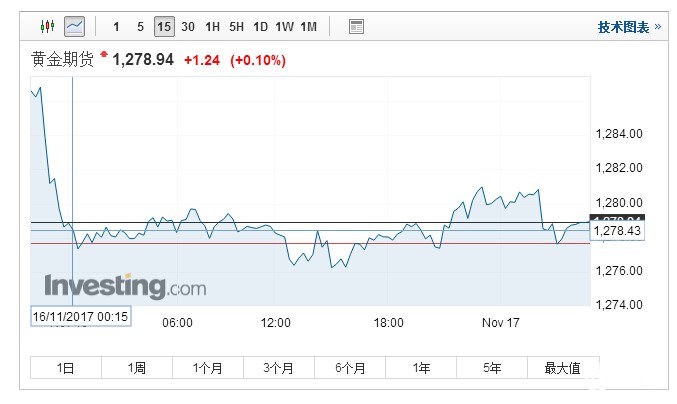677x404 pixels.
Task: Show the 最大值 time range
Action: [562, 368]
